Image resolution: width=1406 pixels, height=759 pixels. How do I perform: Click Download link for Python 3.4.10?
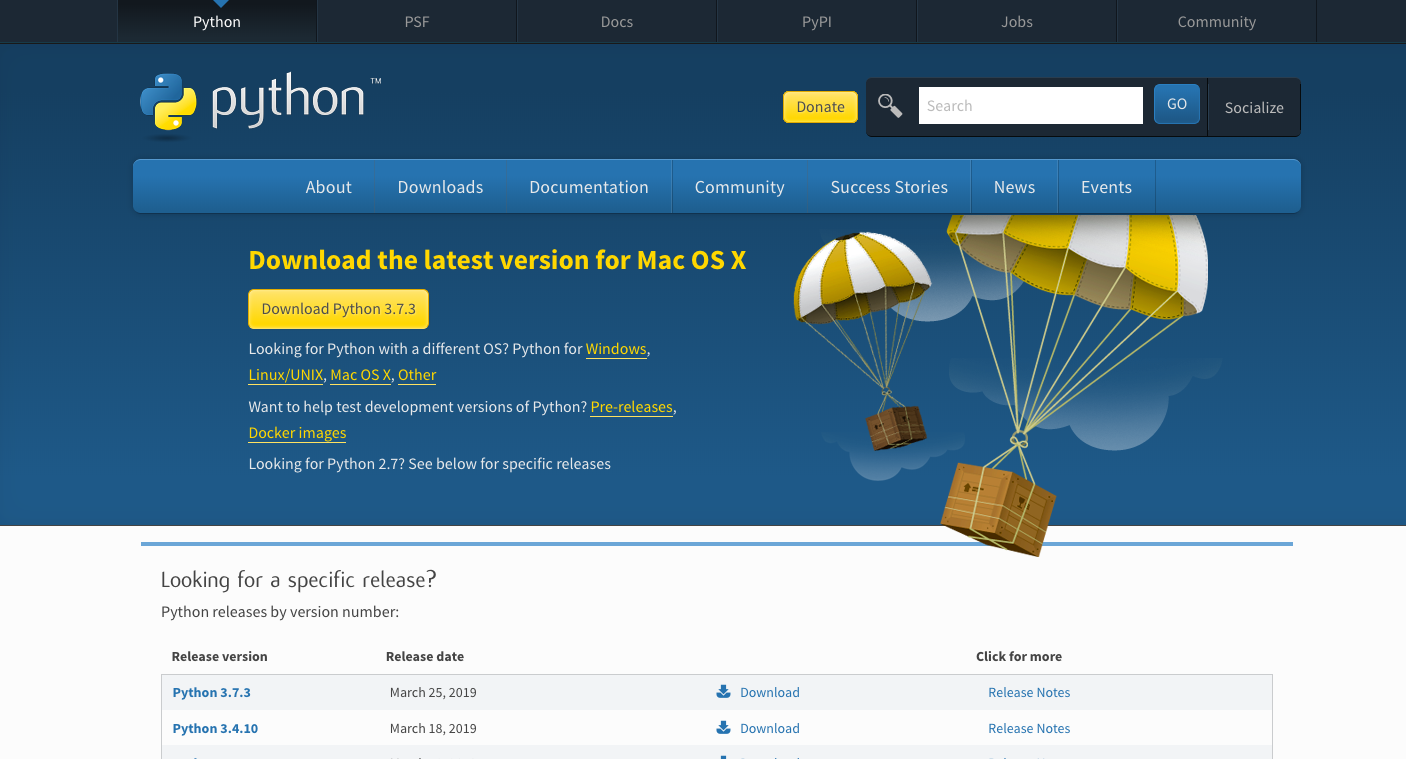[770, 728]
